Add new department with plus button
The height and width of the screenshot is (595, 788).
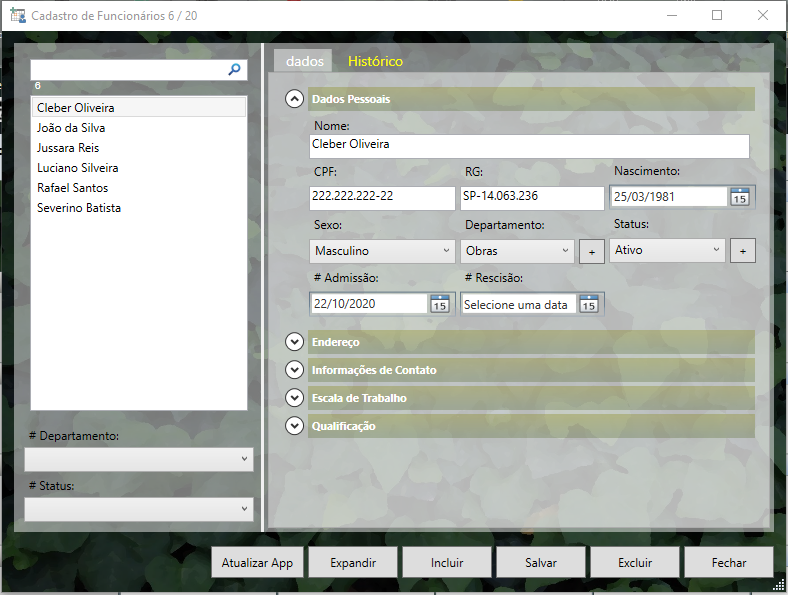[591, 252]
